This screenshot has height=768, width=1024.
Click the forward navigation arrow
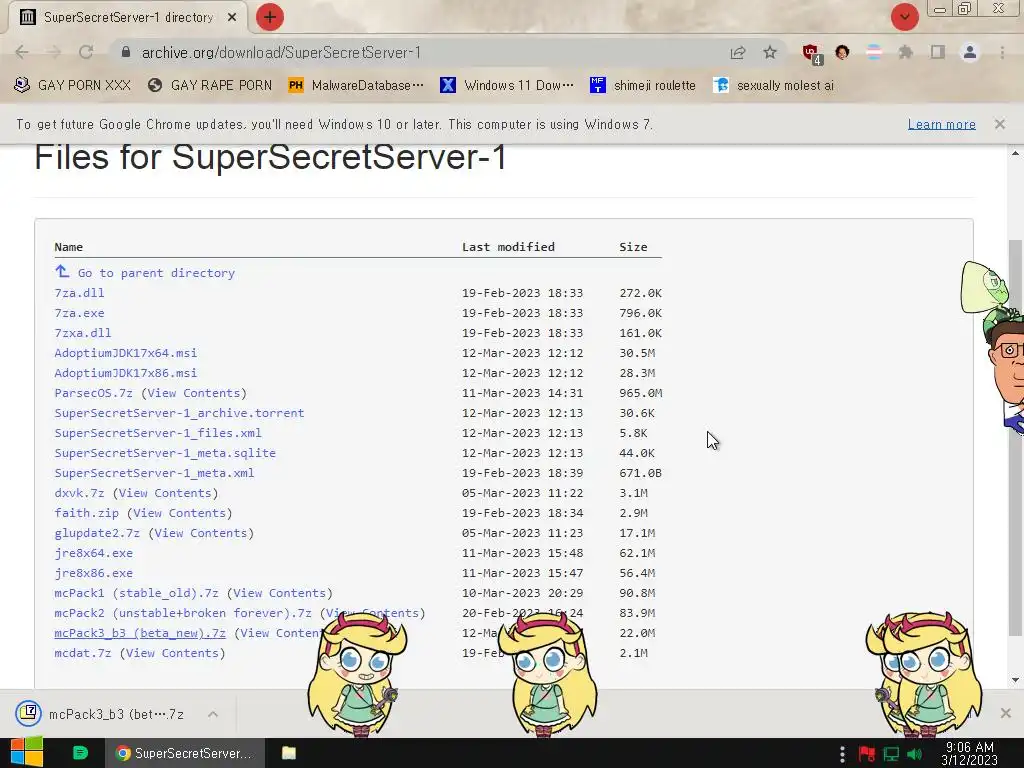click(x=54, y=52)
